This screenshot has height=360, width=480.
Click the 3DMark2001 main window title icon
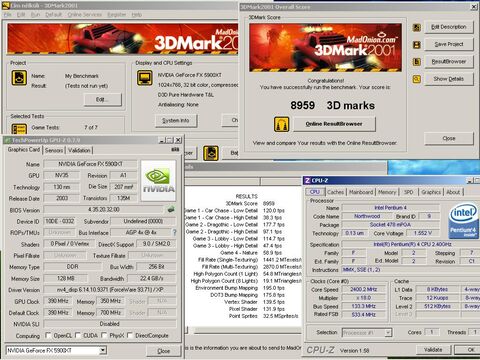(x=6, y=6)
